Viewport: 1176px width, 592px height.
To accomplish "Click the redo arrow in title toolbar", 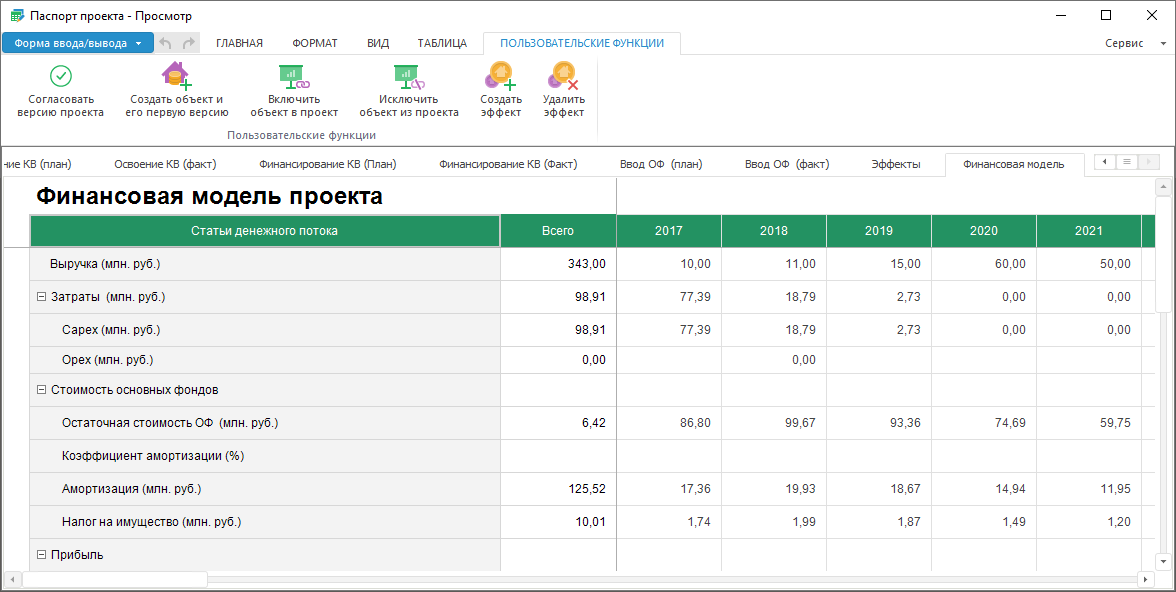I will [189, 43].
